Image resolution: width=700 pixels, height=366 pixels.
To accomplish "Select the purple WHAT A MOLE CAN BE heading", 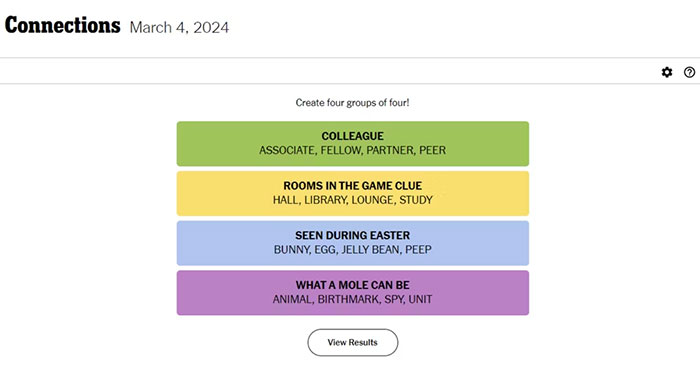I will (353, 285).
